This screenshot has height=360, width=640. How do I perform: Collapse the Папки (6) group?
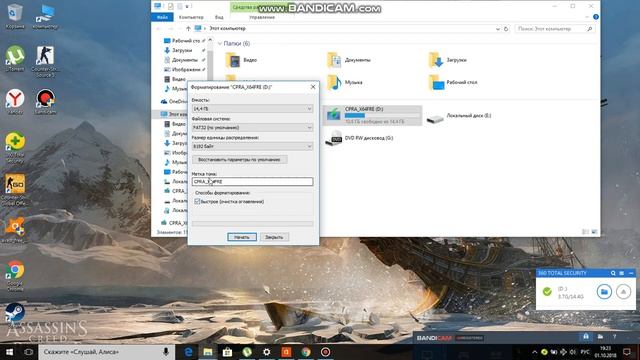click(220, 44)
